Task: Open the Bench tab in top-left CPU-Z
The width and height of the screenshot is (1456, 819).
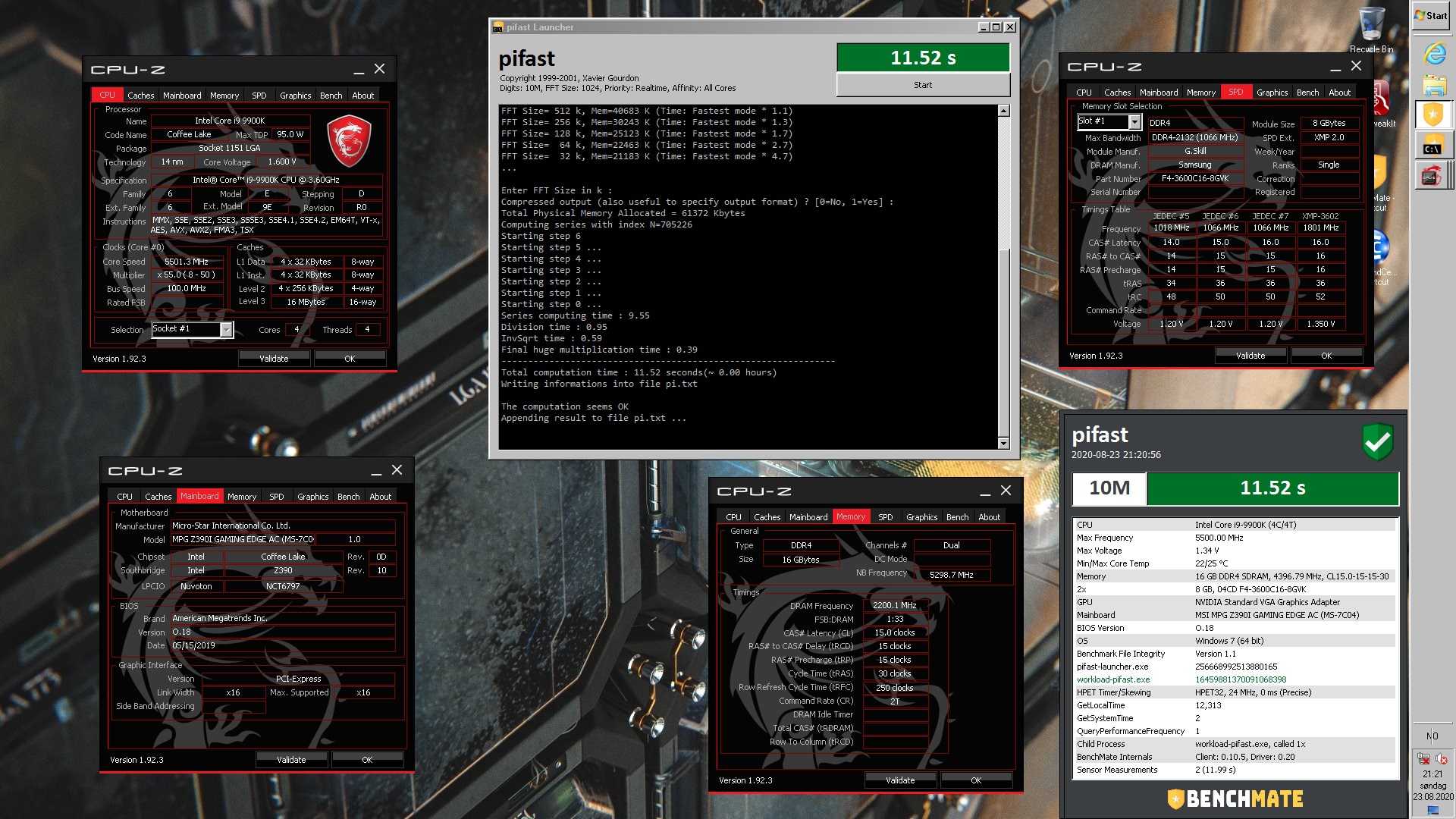Action: pos(331,96)
